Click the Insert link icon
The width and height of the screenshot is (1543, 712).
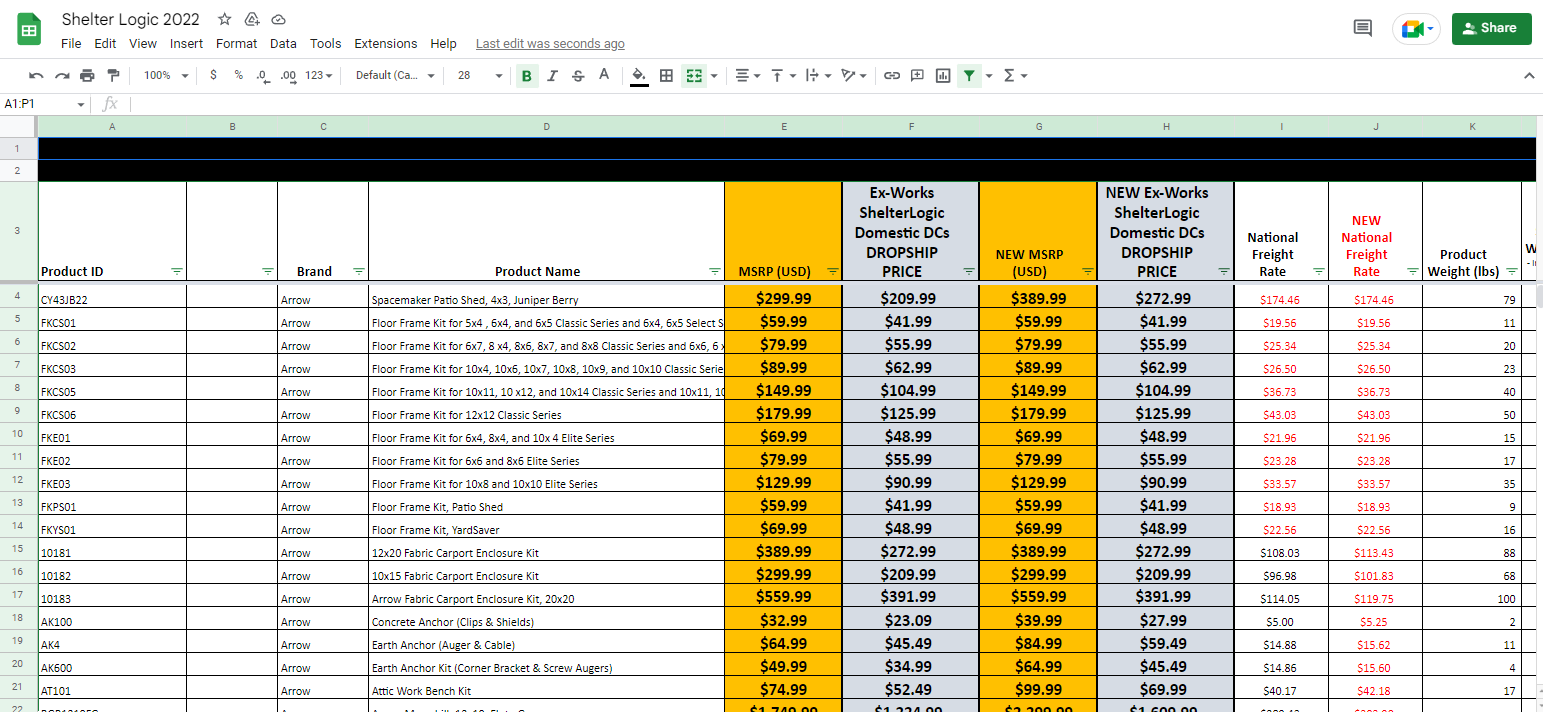point(892,75)
